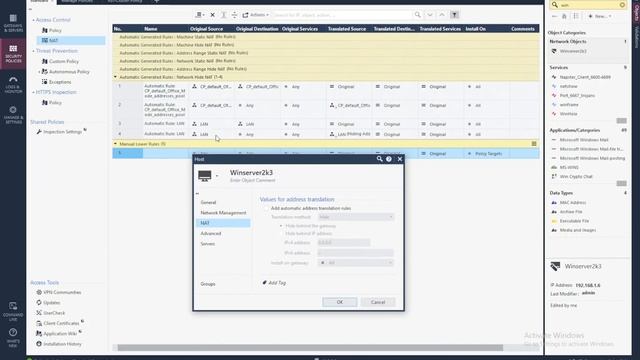Click the Manual Lower Rules section options icon
This screenshot has height=360, width=640.
(534, 144)
